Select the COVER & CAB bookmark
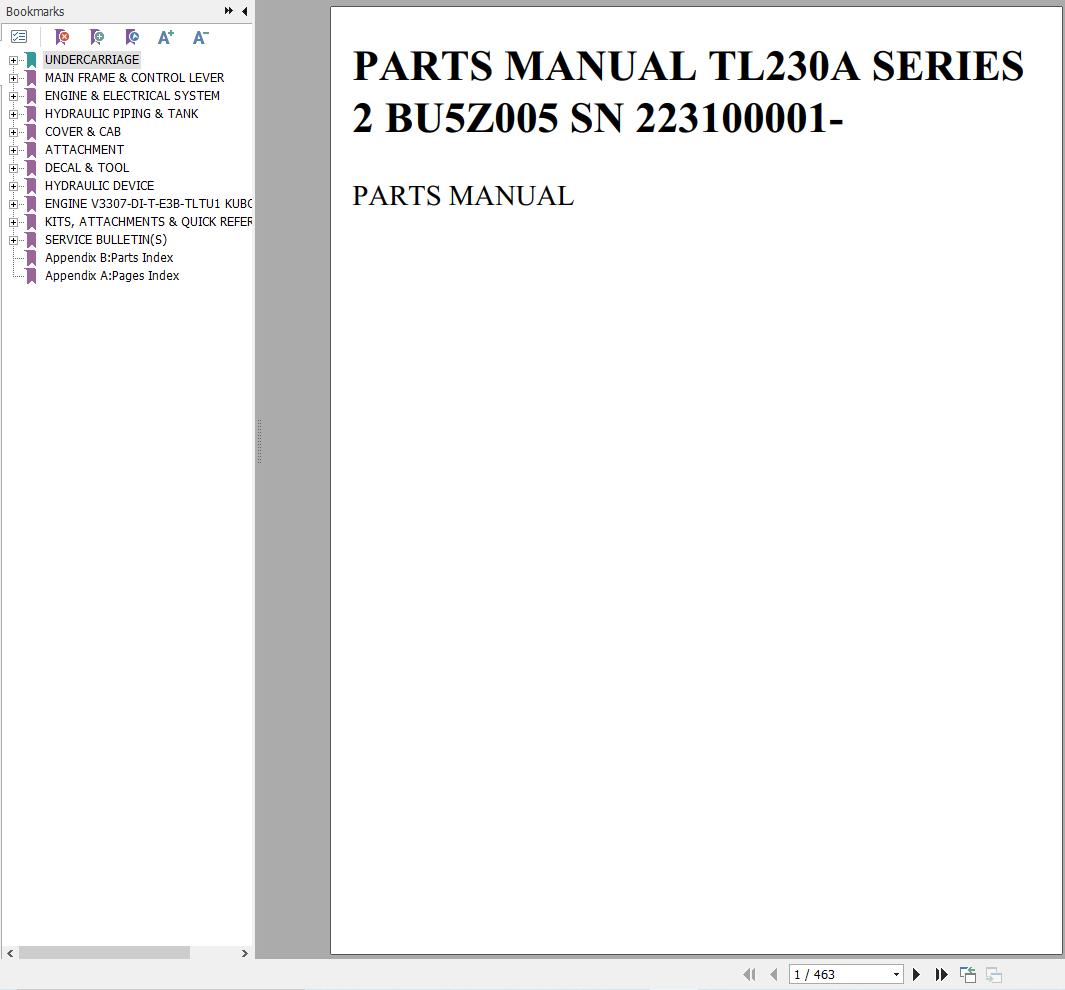The image size is (1065, 990). 83,132
